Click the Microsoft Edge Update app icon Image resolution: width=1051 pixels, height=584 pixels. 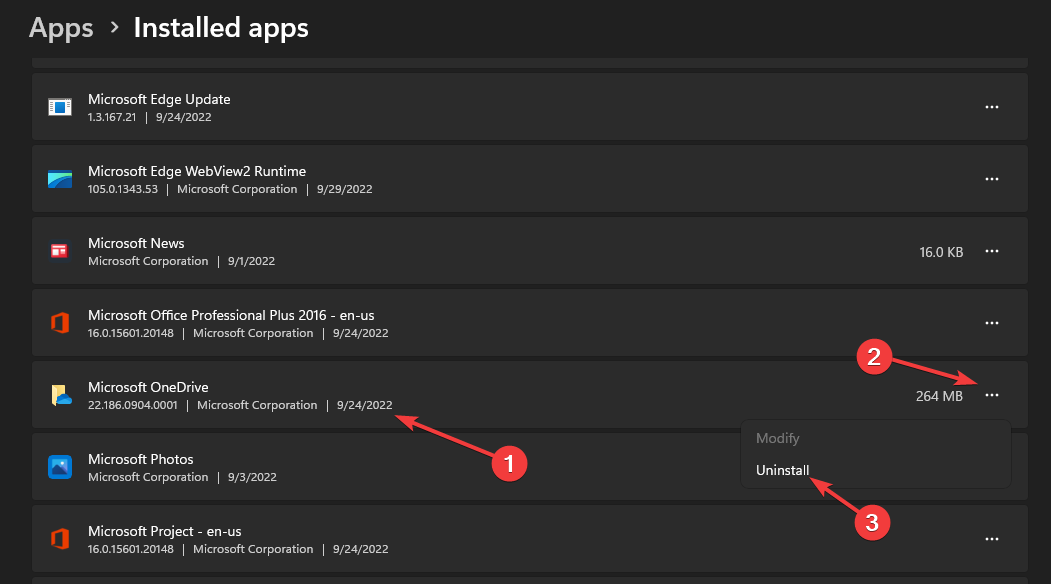click(x=60, y=107)
